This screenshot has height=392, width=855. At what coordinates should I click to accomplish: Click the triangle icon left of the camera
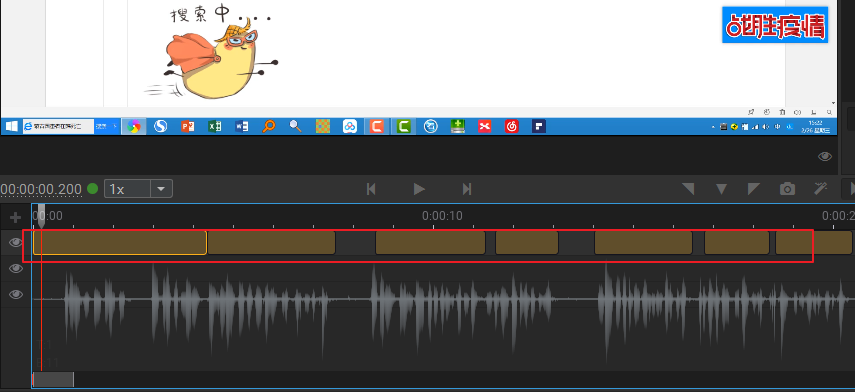[754, 189]
